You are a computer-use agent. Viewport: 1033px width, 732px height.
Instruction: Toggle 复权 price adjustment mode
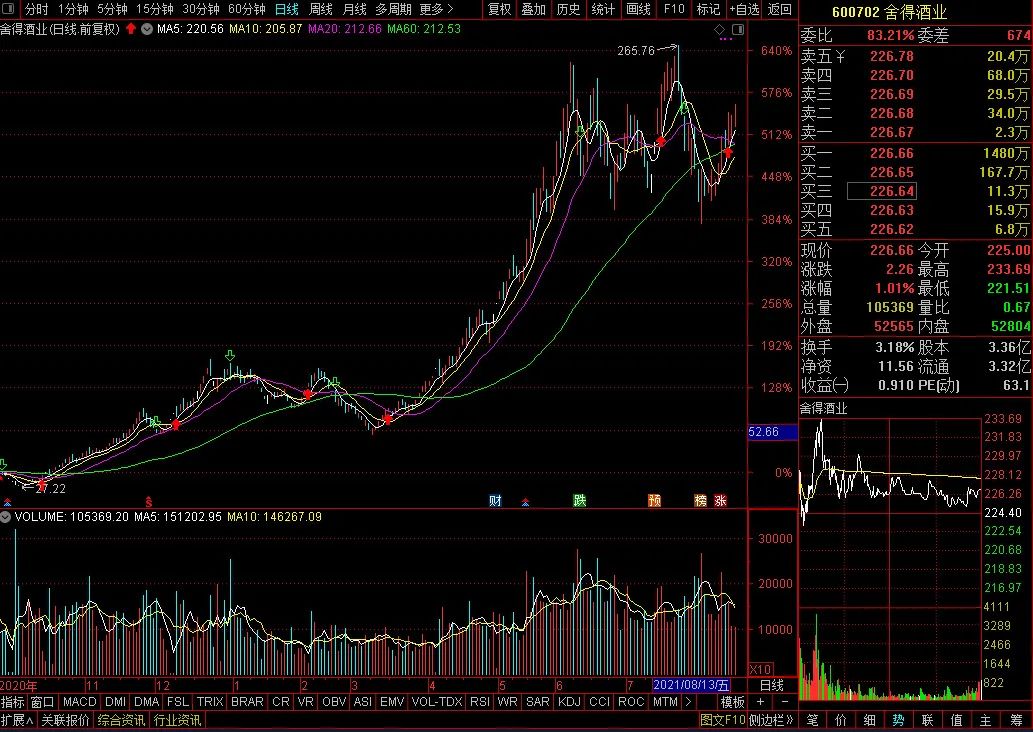pos(499,9)
